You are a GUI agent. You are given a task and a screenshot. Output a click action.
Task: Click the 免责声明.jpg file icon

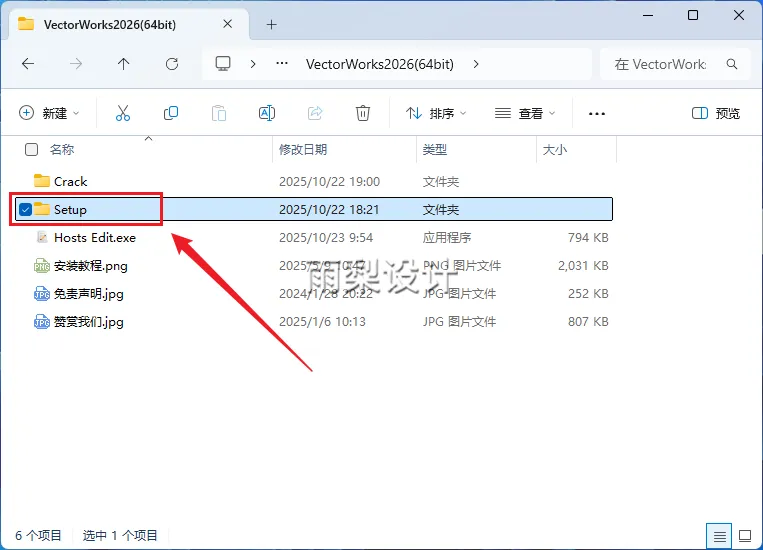(x=42, y=294)
